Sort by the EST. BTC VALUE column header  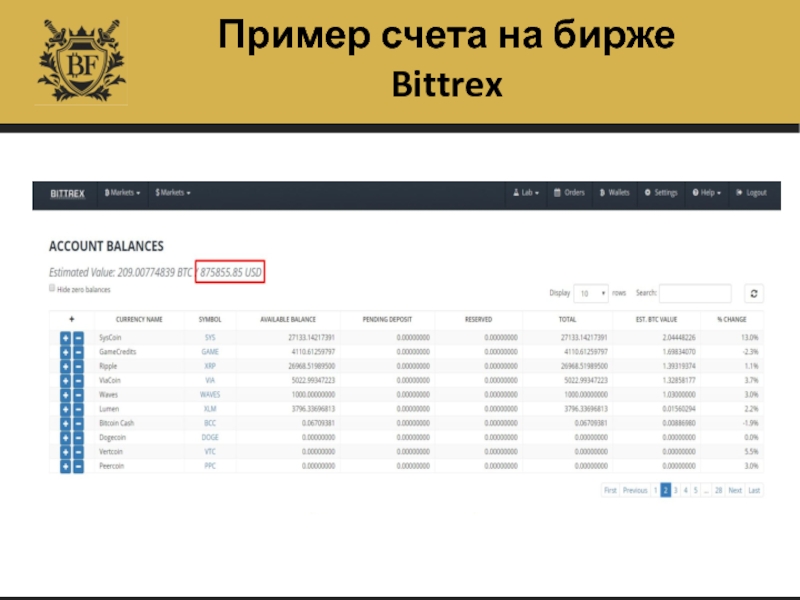pyautogui.click(x=656, y=320)
